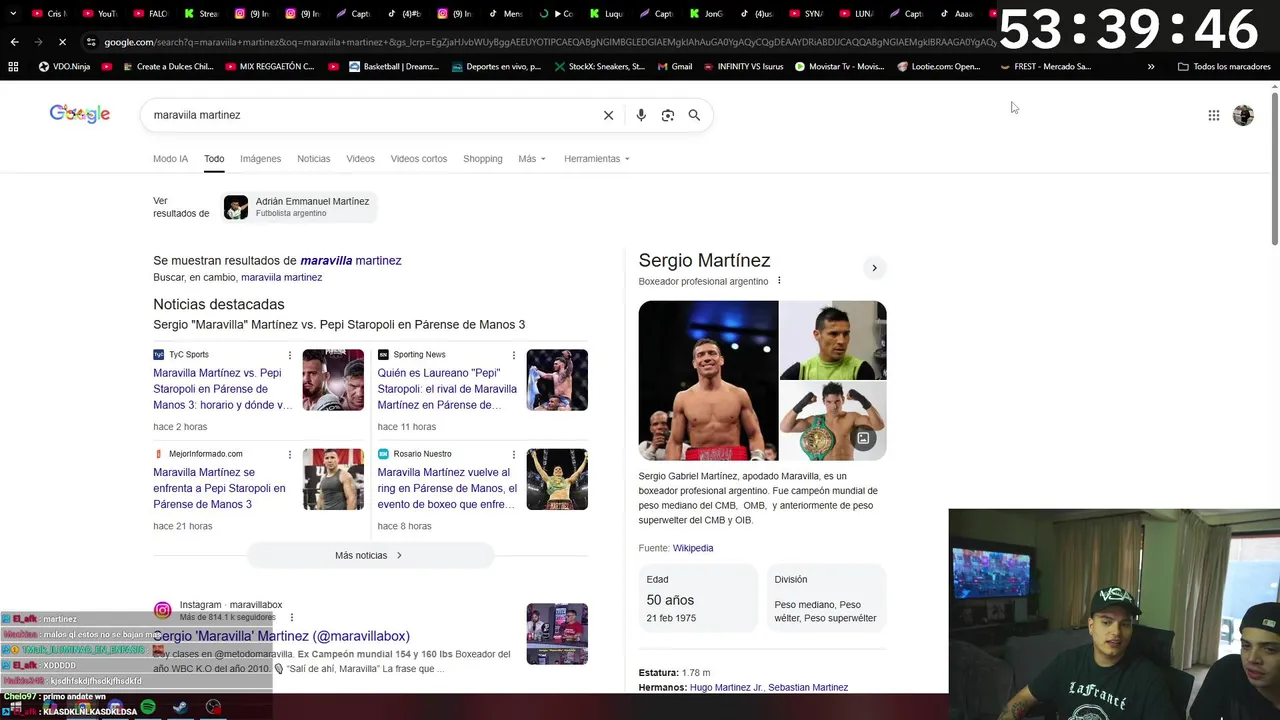
Task: Open the Sergio Martínez knowledge panel options
Action: pyautogui.click(x=779, y=281)
